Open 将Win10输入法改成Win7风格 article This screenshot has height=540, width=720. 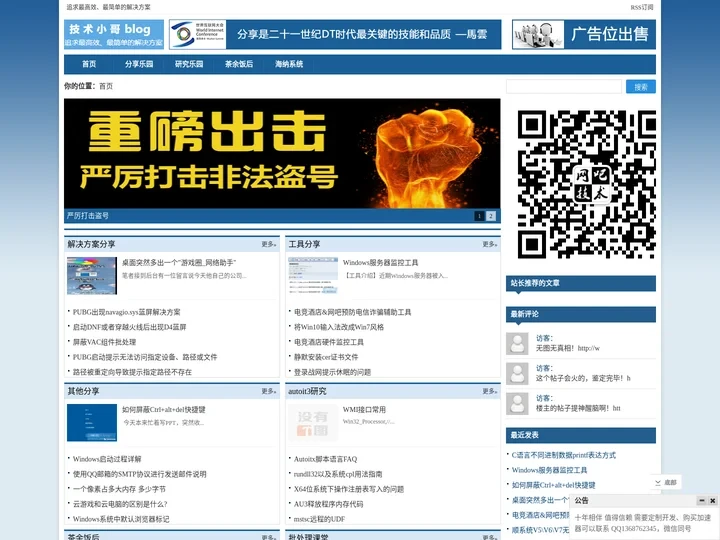[339, 327]
